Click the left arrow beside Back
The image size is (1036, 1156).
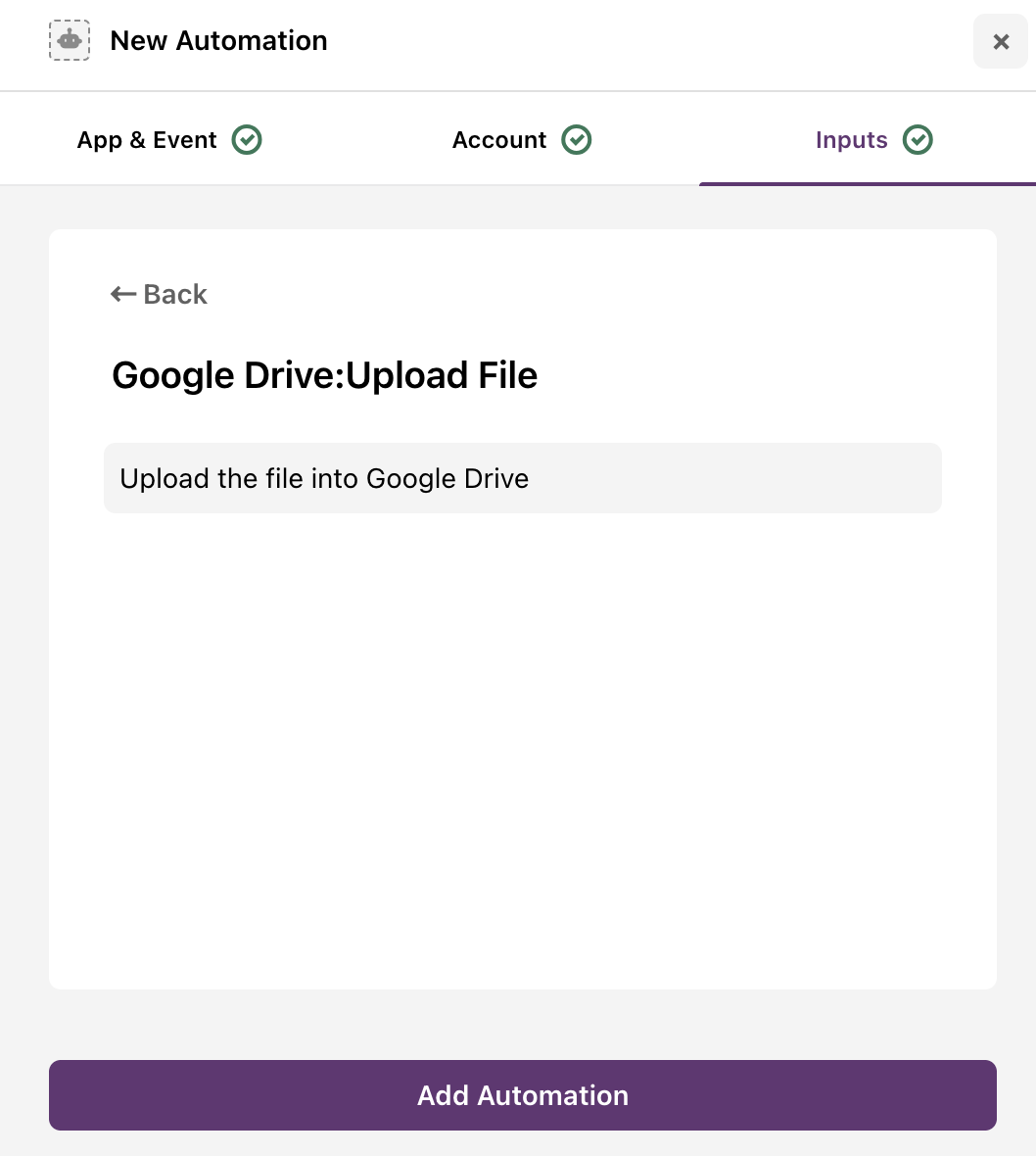(123, 294)
